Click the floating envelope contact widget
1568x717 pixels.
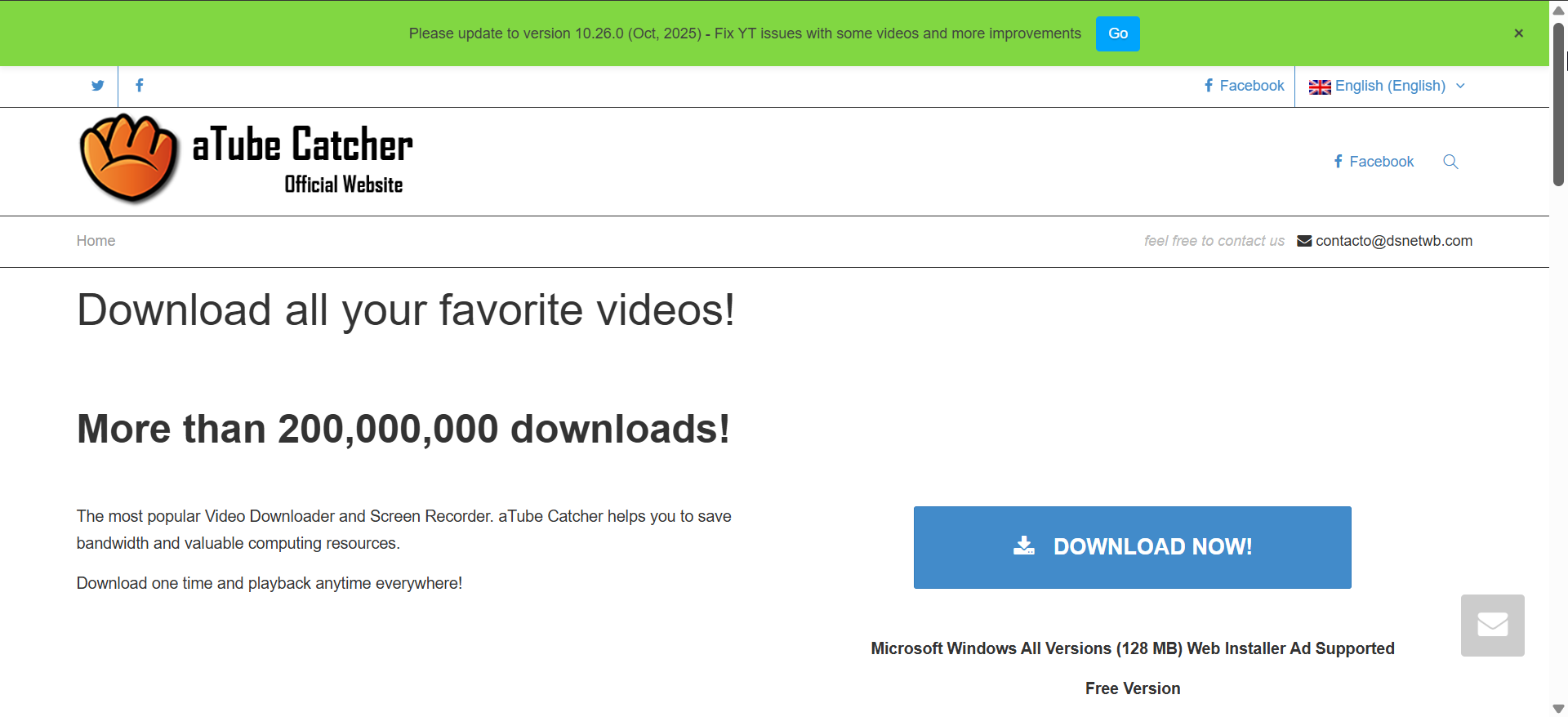[x=1493, y=626]
